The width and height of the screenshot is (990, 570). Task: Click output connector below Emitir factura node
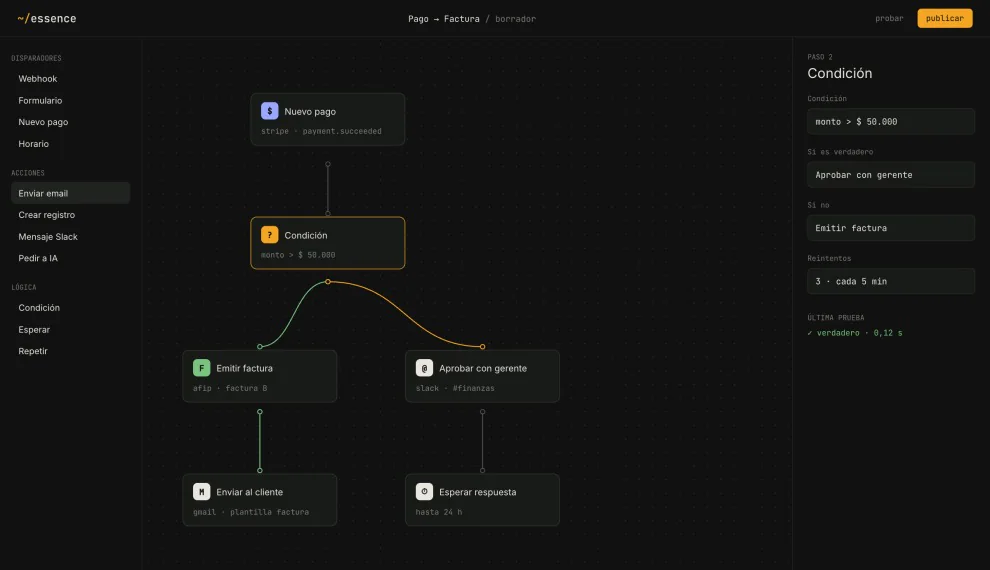(x=259, y=412)
